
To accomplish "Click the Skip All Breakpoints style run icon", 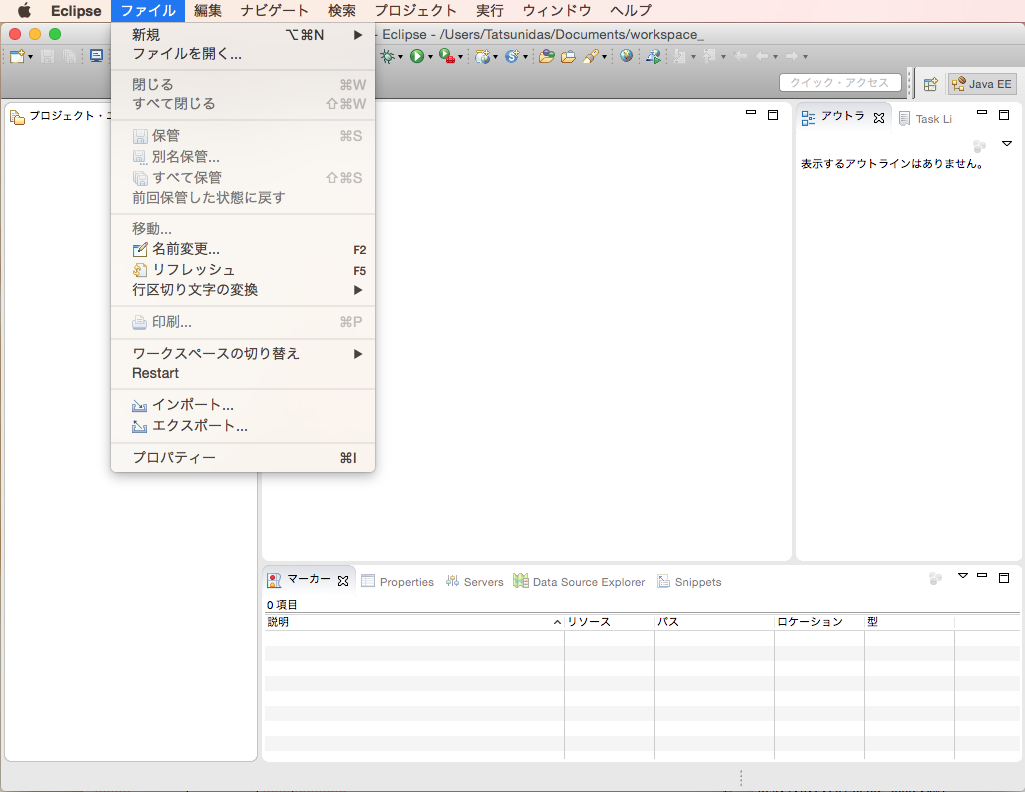I will (x=652, y=56).
